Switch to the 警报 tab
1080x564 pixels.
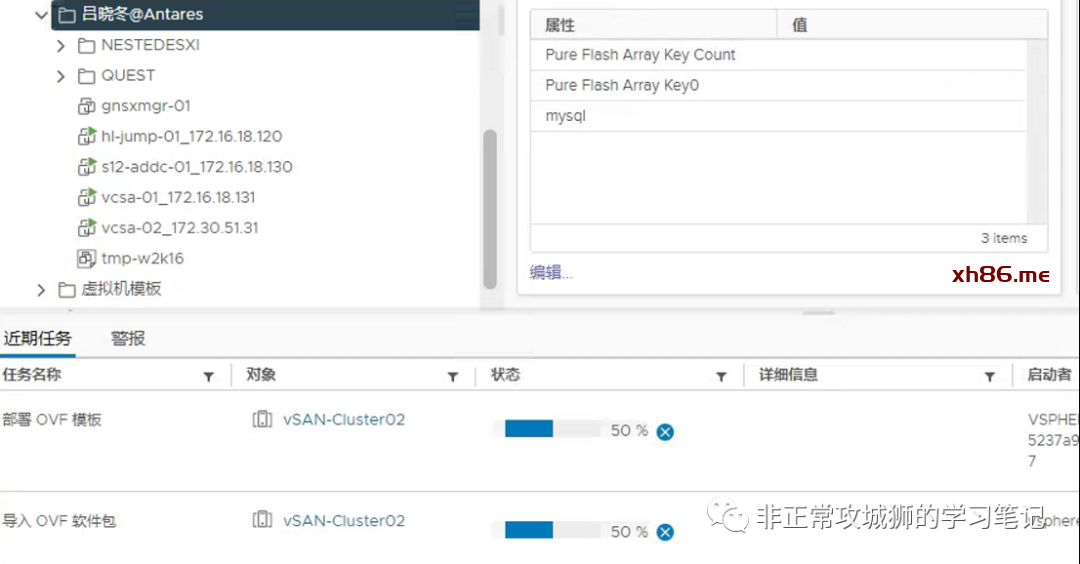coord(128,338)
